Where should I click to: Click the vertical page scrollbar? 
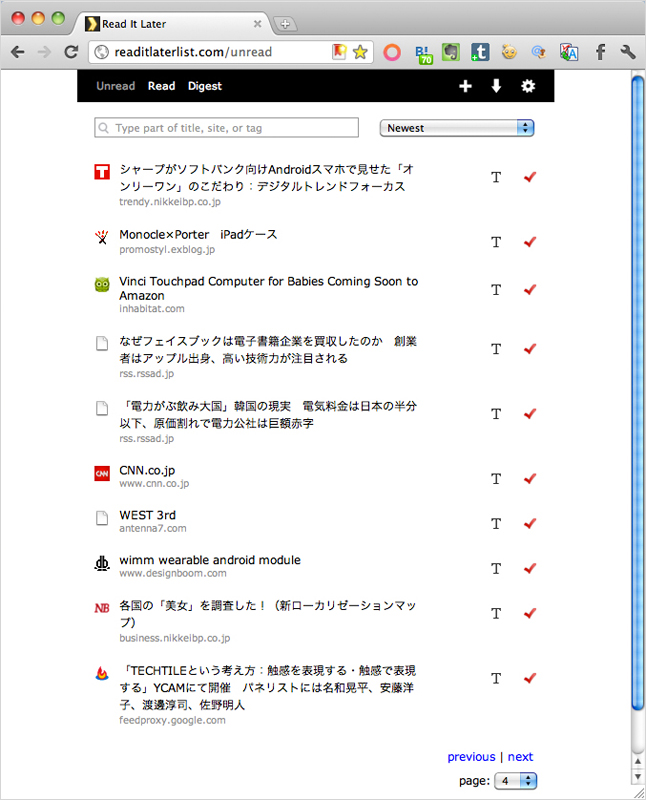[638, 400]
